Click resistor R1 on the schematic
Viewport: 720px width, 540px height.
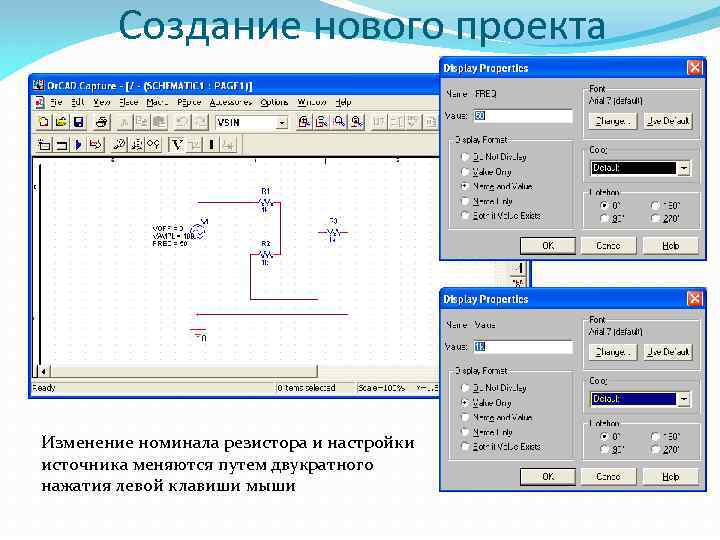pos(265,200)
